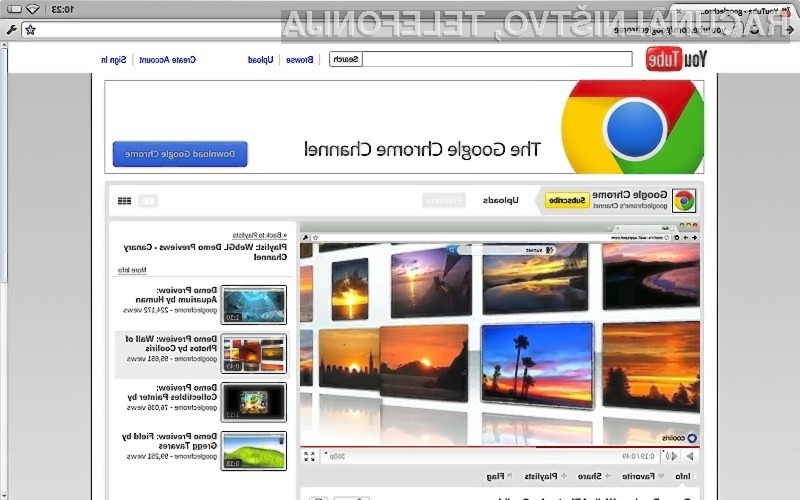Click the Search button

pyautogui.click(x=345, y=59)
